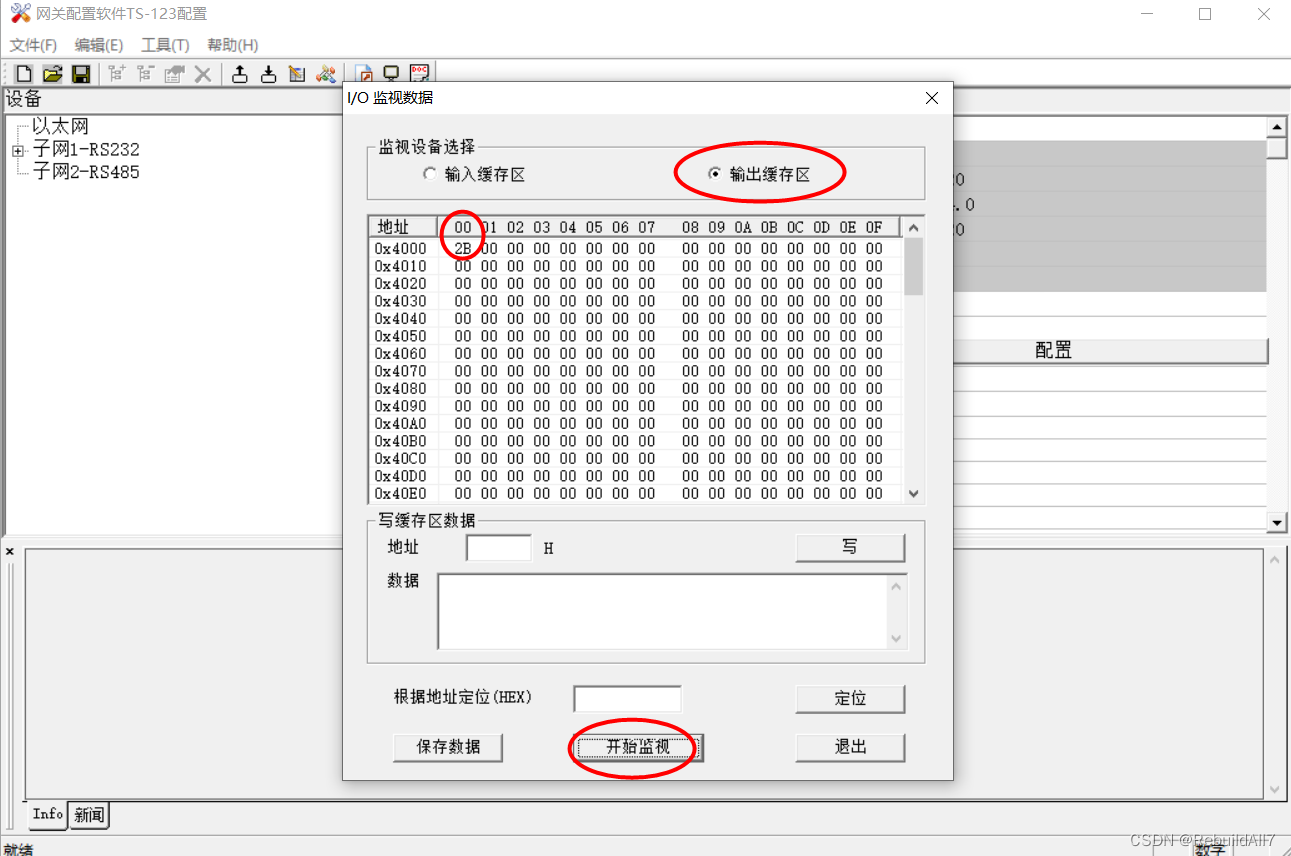Close the I/O 监视数据 dialog
The width and height of the screenshot is (1291, 856).
[x=932, y=98]
